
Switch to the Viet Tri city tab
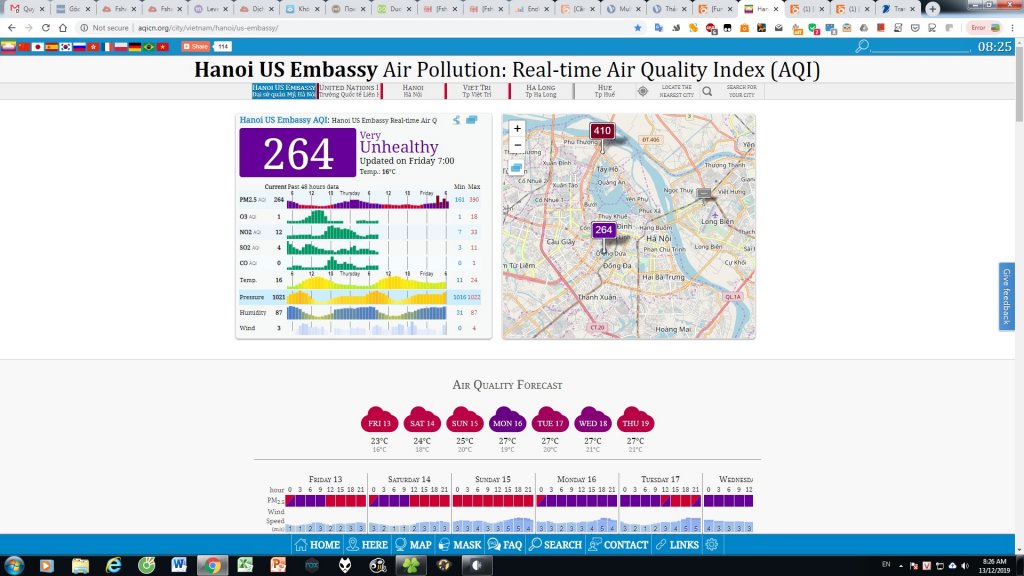(x=477, y=91)
